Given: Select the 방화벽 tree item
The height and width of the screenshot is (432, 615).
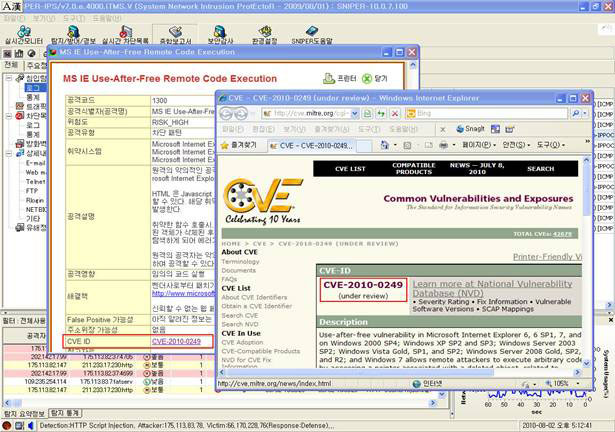Looking at the screenshot, I should point(31,144).
